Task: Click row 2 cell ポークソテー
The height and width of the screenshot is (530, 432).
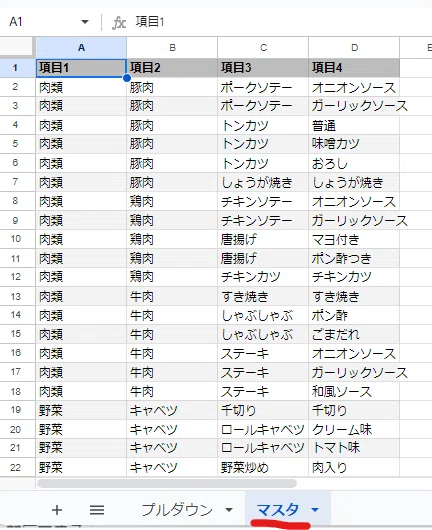Action: [263, 88]
